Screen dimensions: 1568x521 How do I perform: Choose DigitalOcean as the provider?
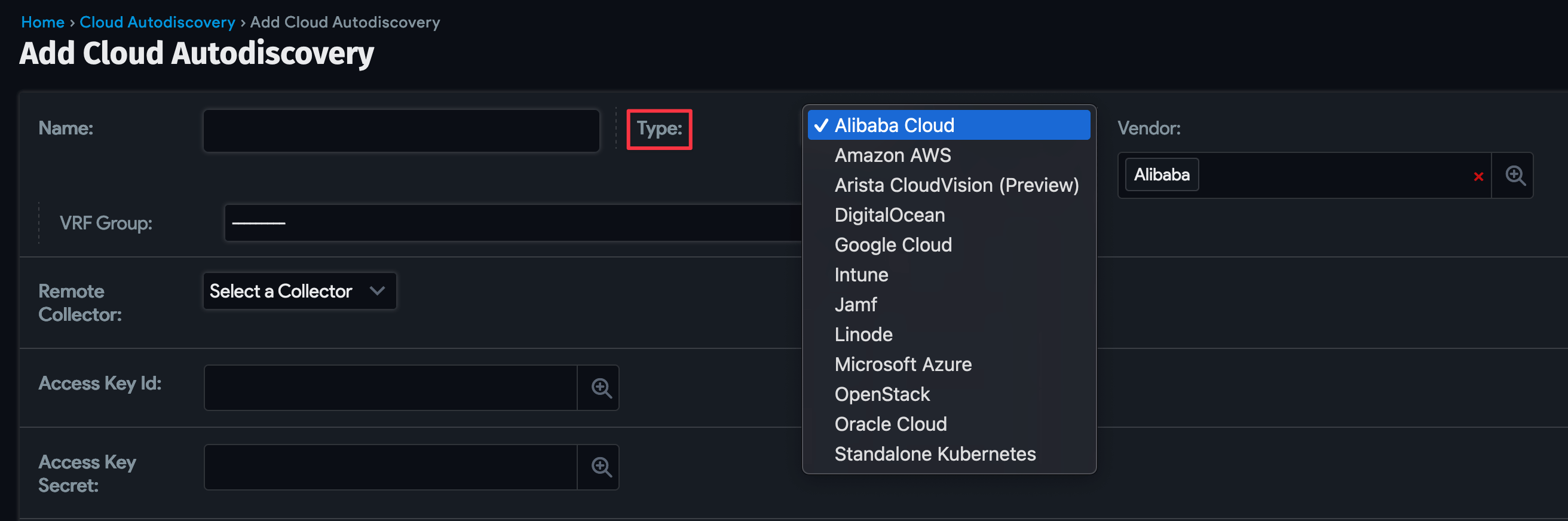(889, 215)
